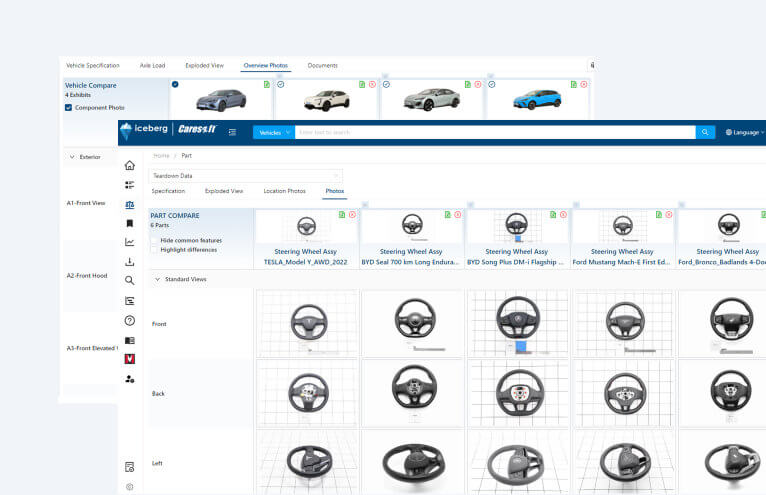
Task: Remove white SUV from Vehicle Compare
Action: coord(372,85)
